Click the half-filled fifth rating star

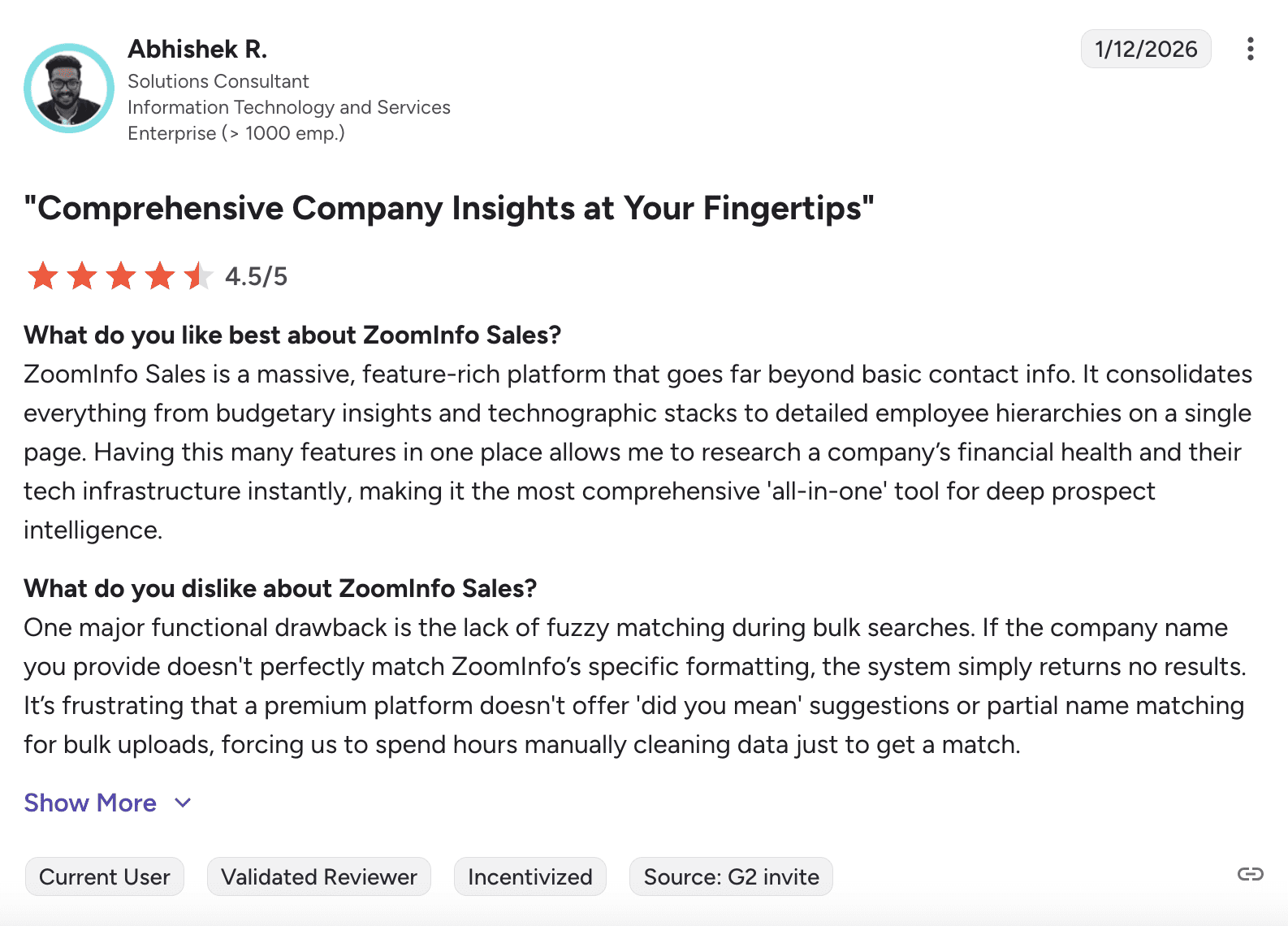197,276
